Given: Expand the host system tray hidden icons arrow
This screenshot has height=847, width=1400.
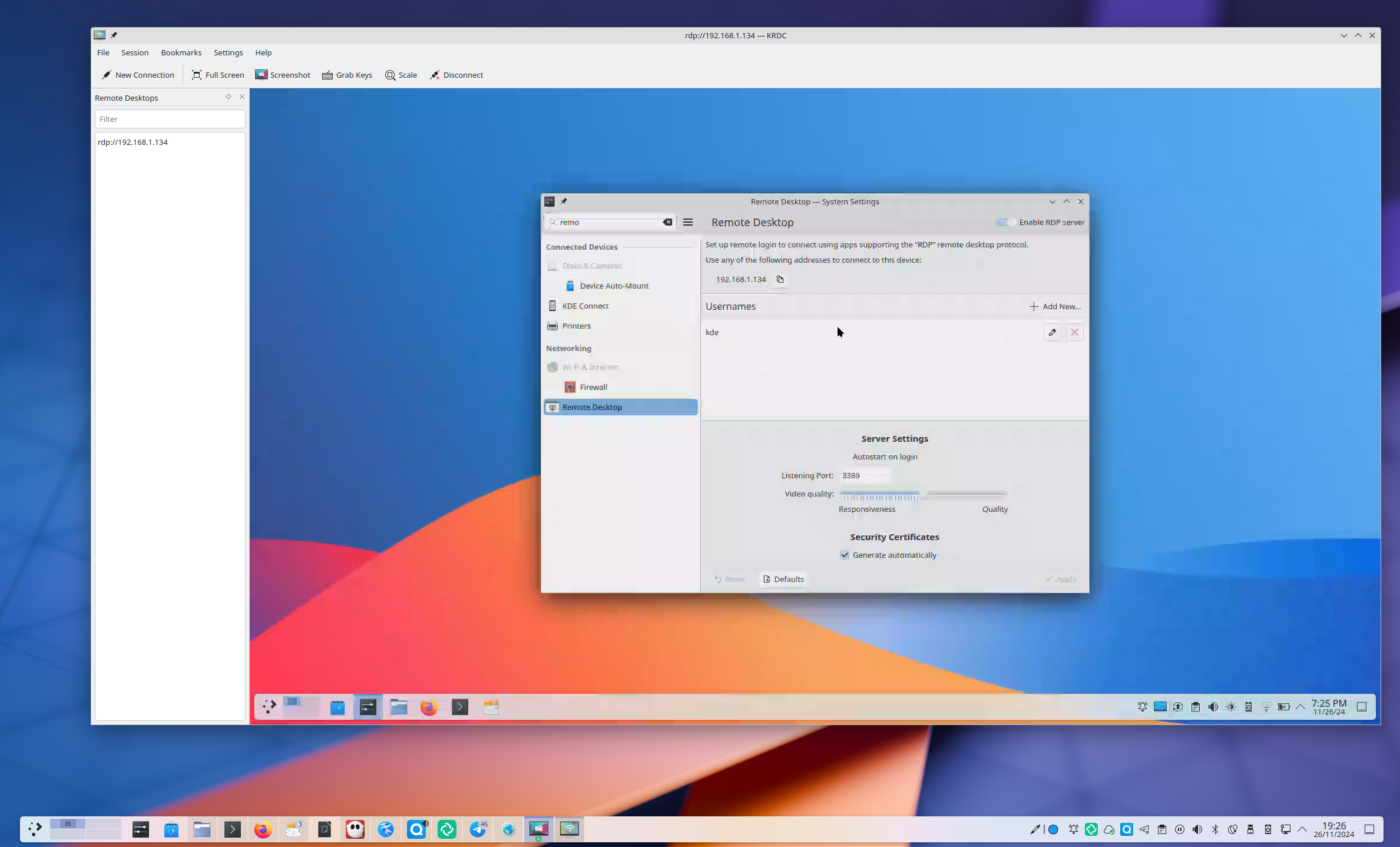Looking at the screenshot, I should [x=1303, y=829].
